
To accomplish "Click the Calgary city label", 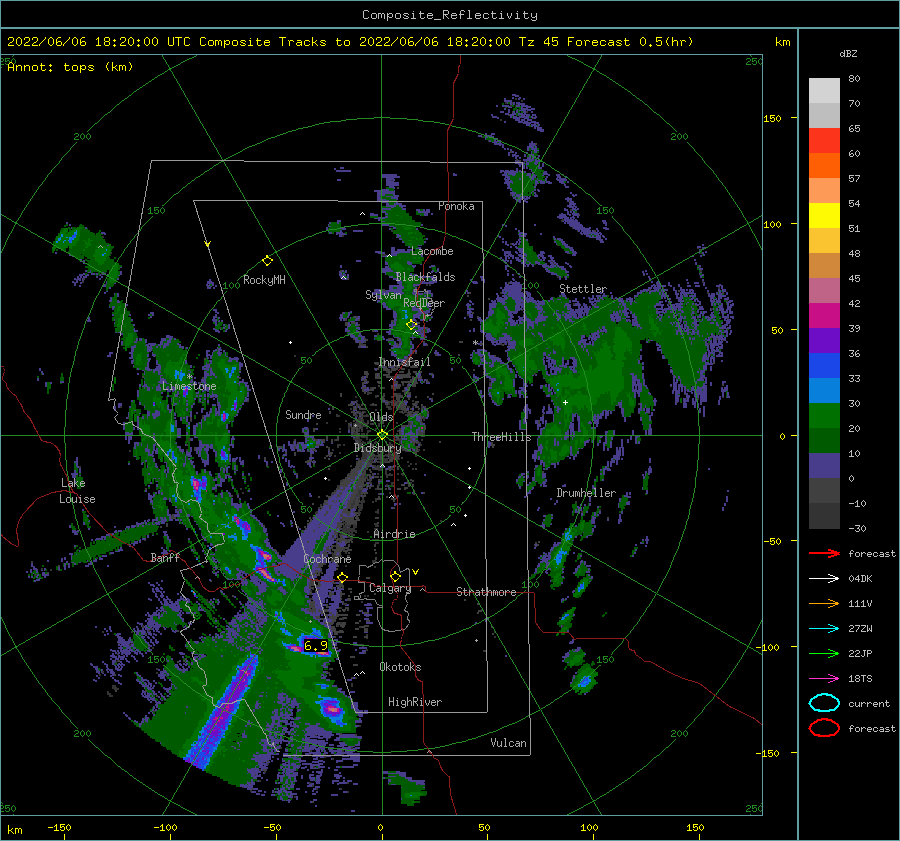I will [x=390, y=588].
